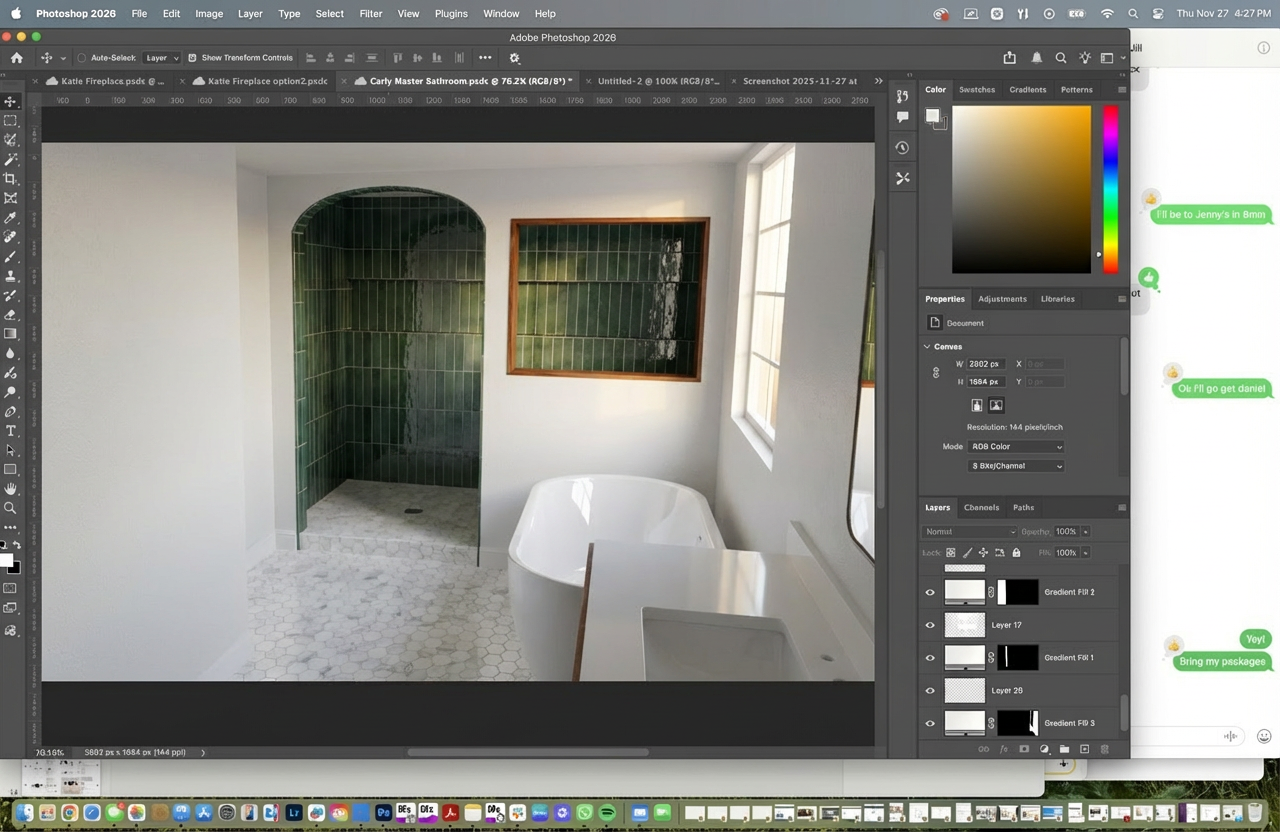This screenshot has width=1280, height=832.
Task: Switch to Katie Fireplace option2.psdc document tab
Action: pos(266,81)
